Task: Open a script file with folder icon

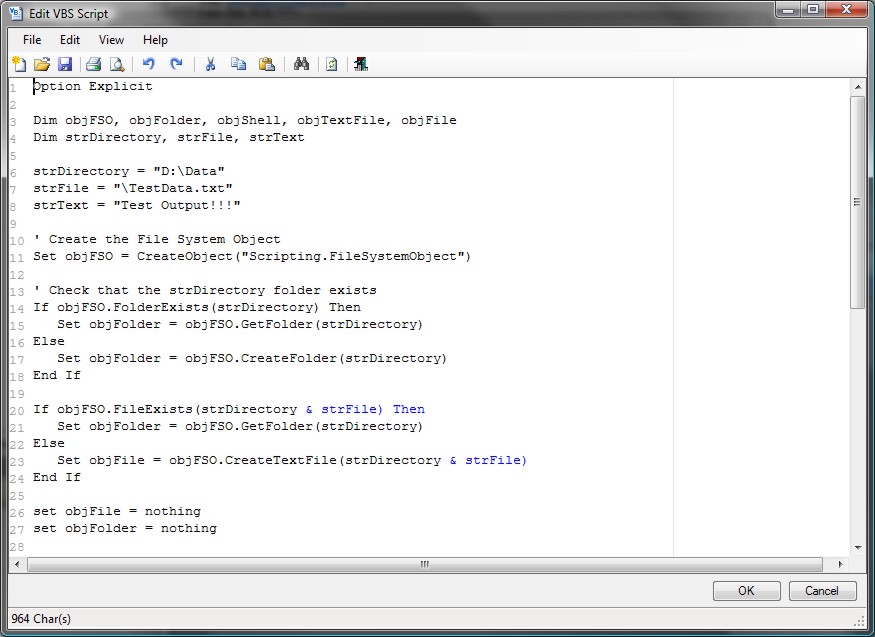Action: pos(42,64)
